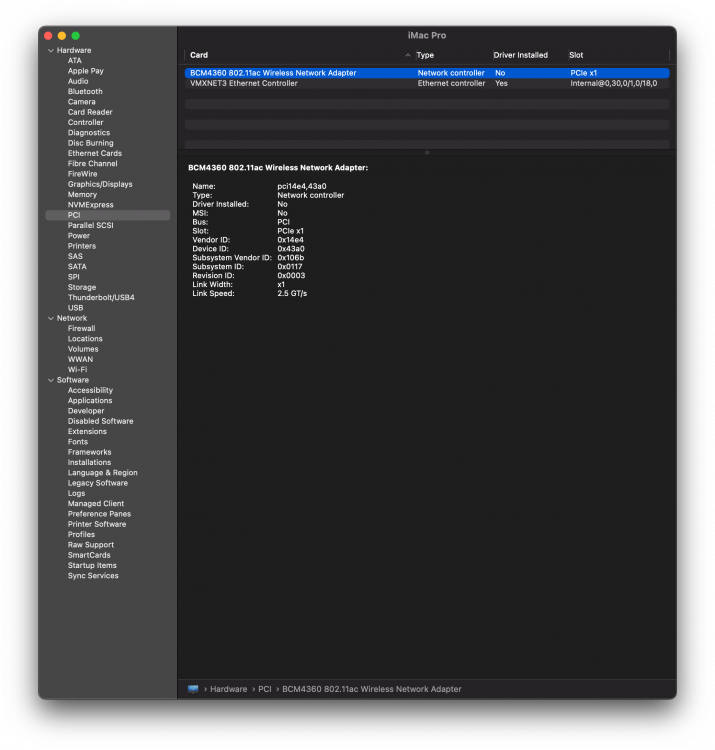Select Printers in the sidebar
This screenshot has width=715, height=750.
pyautogui.click(x=82, y=246)
